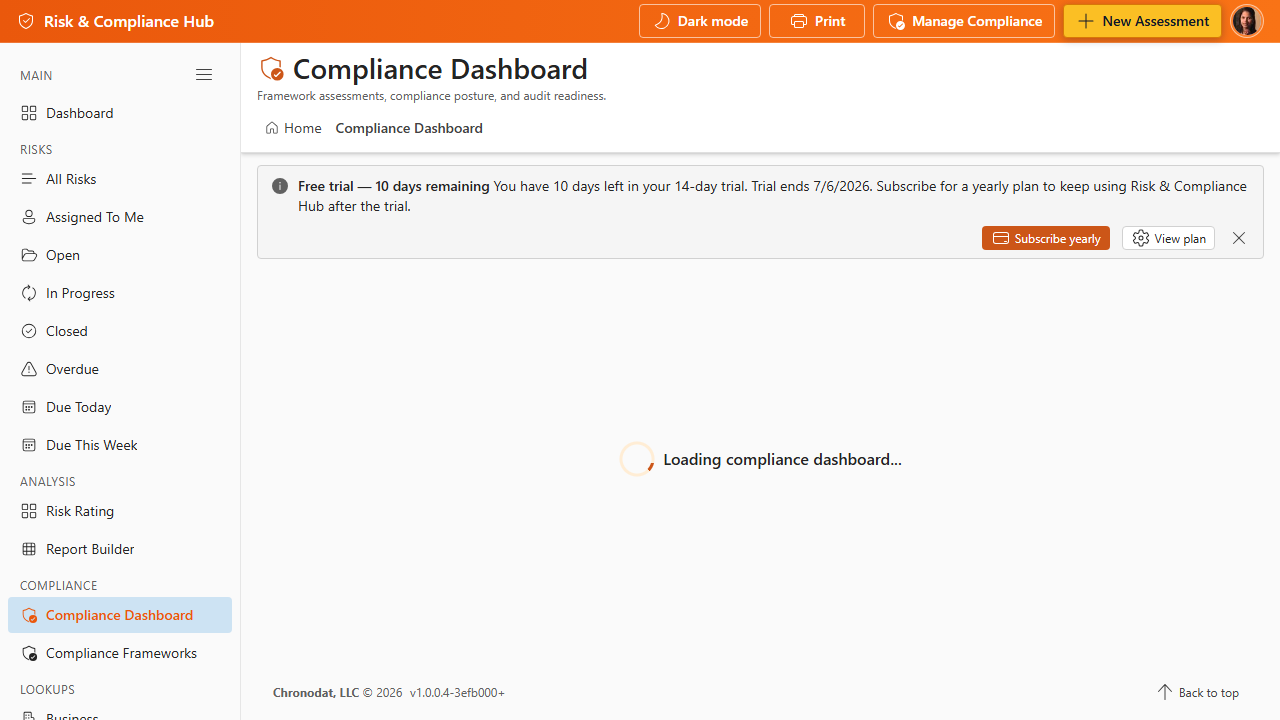The image size is (1280, 720).
Task: Start a New Assessment
Action: tap(1142, 21)
